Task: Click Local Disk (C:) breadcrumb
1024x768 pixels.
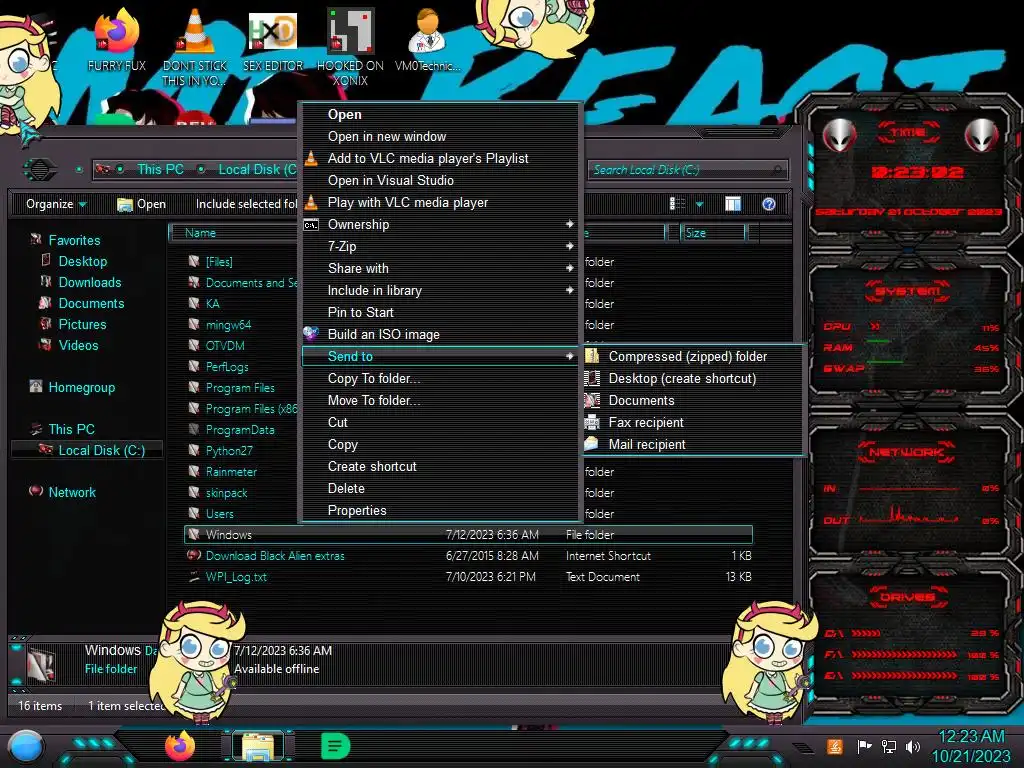Action: tap(257, 169)
